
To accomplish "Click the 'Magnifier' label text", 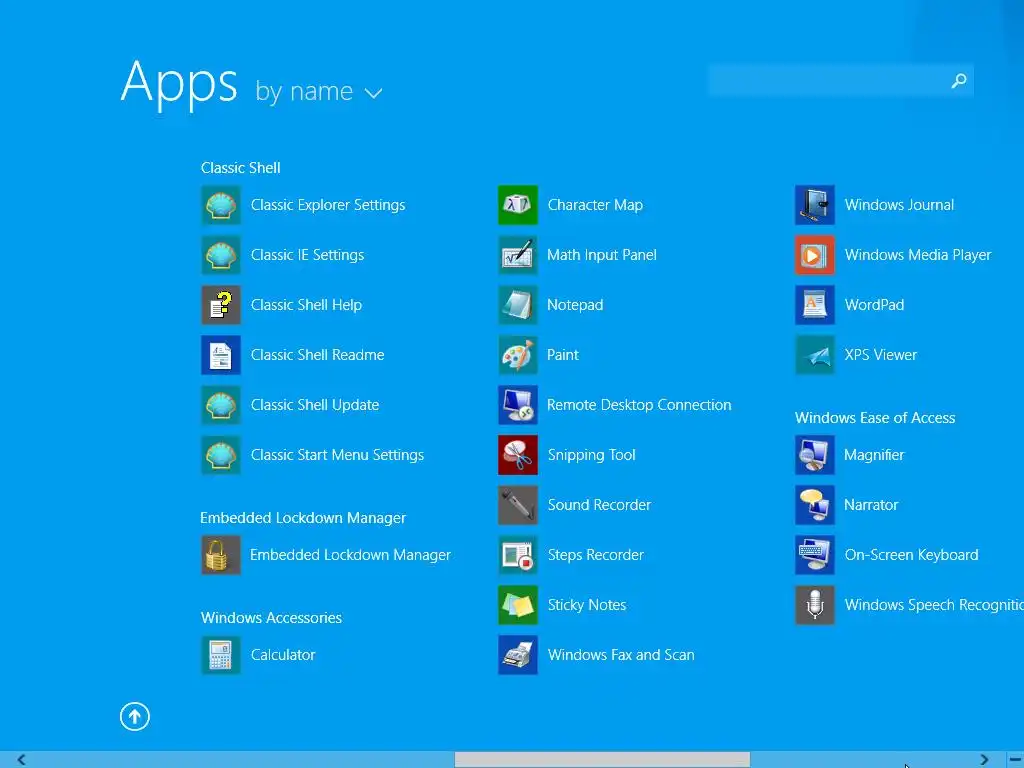I will point(874,455).
